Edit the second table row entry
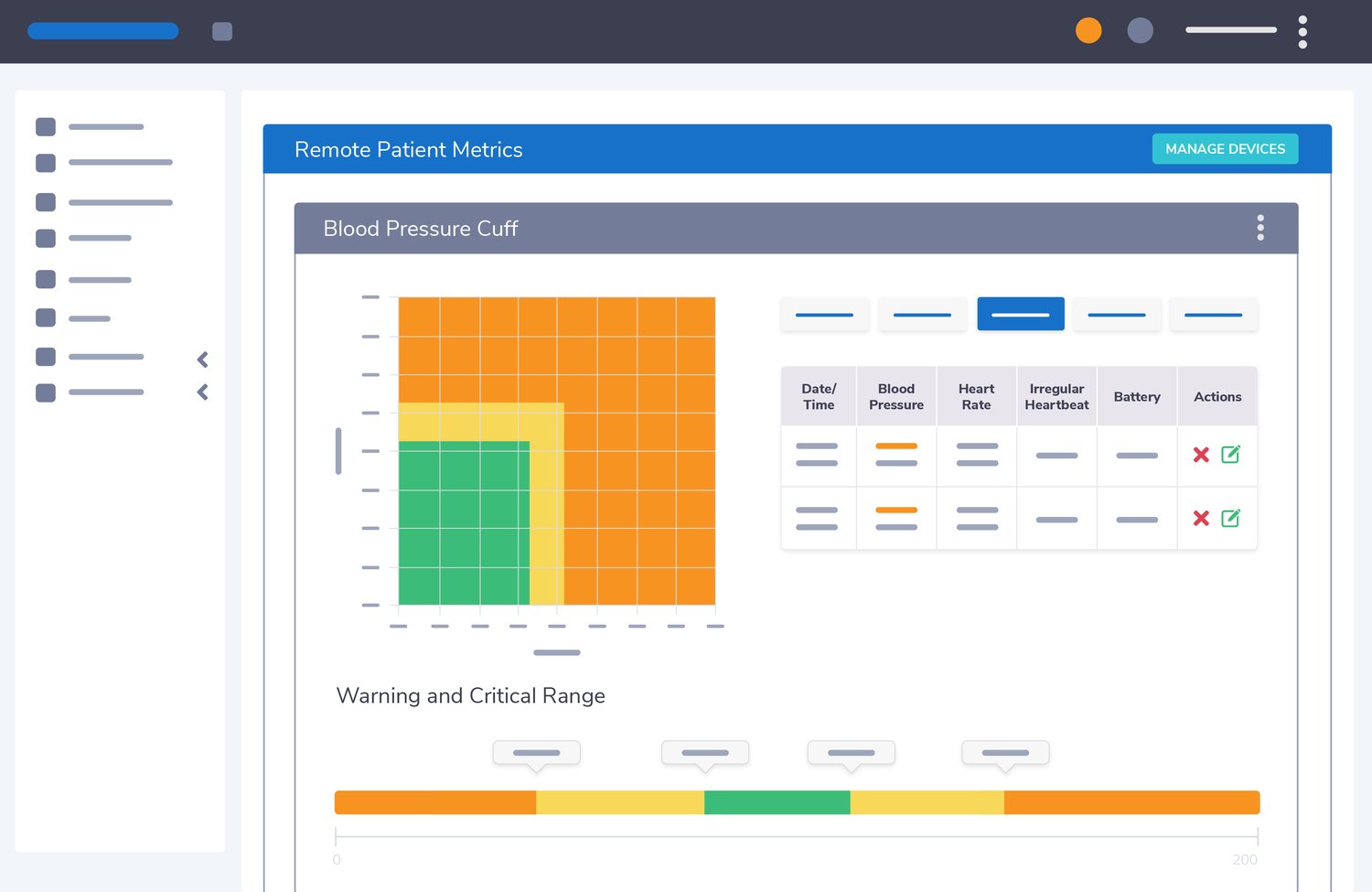 pos(1231,518)
